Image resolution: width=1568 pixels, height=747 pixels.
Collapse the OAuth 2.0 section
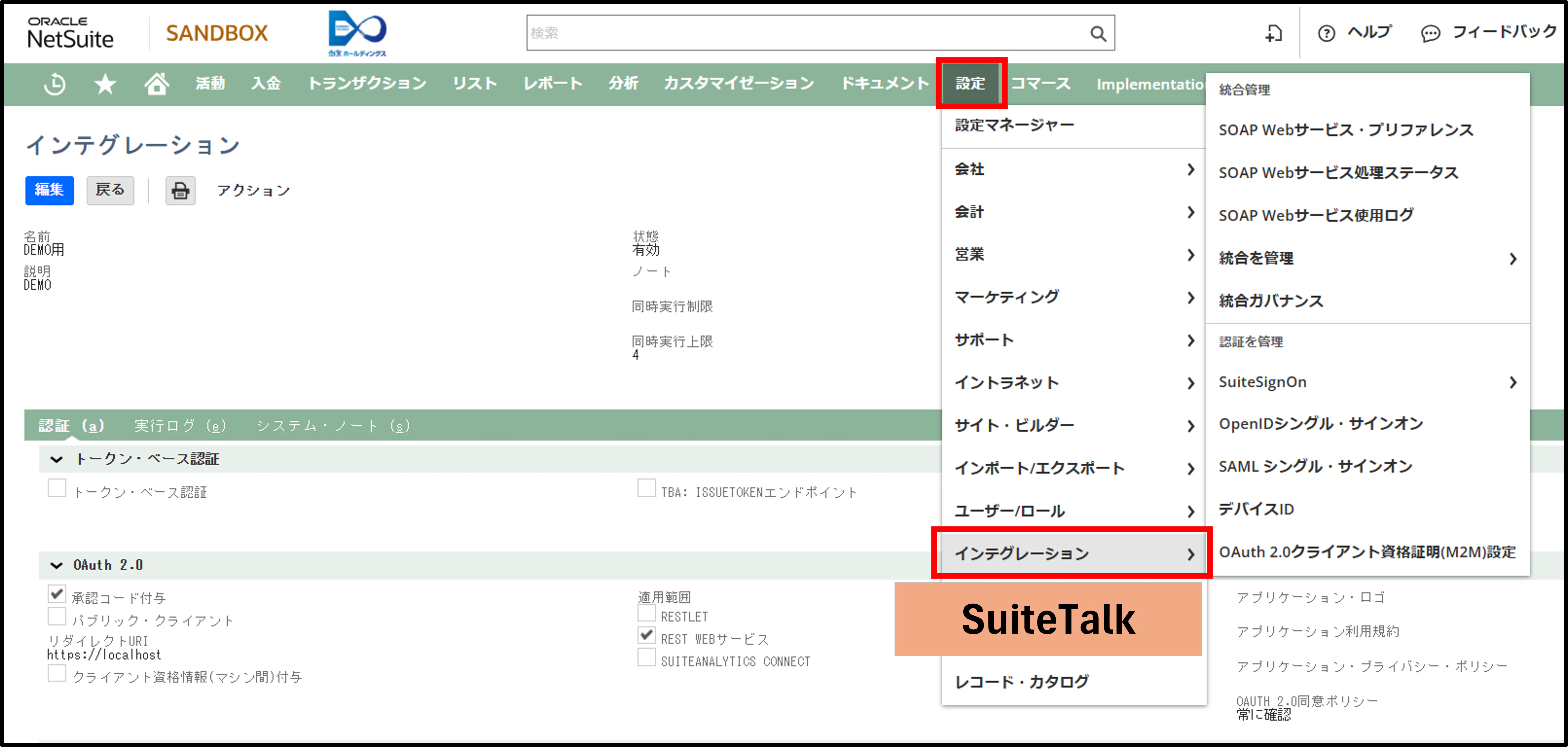[56, 566]
